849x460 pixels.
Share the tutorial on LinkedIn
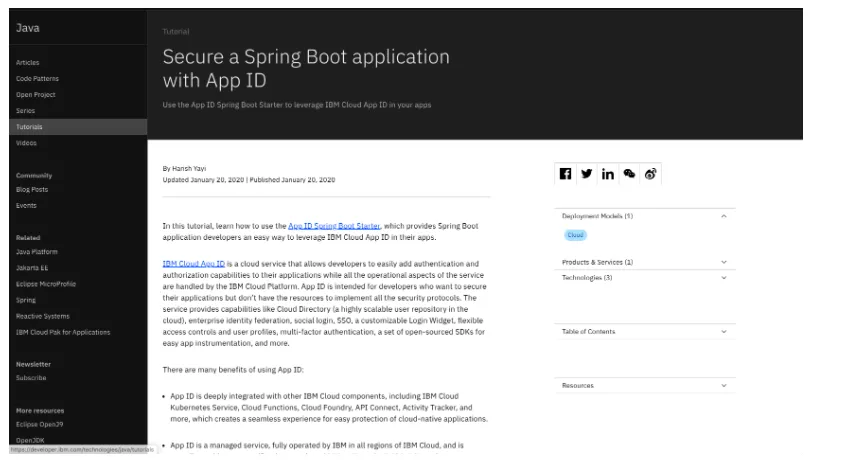pyautogui.click(x=608, y=174)
